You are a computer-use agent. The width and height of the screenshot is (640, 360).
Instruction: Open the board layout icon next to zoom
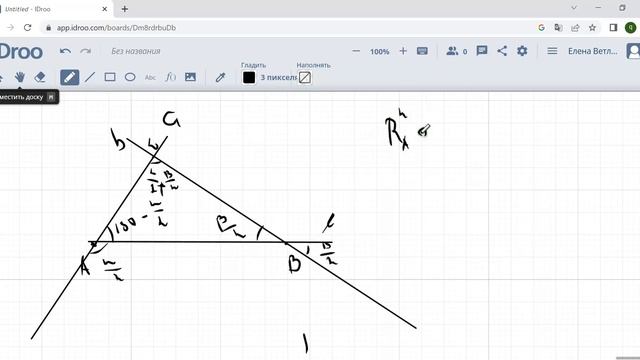pyautogui.click(x=422, y=51)
